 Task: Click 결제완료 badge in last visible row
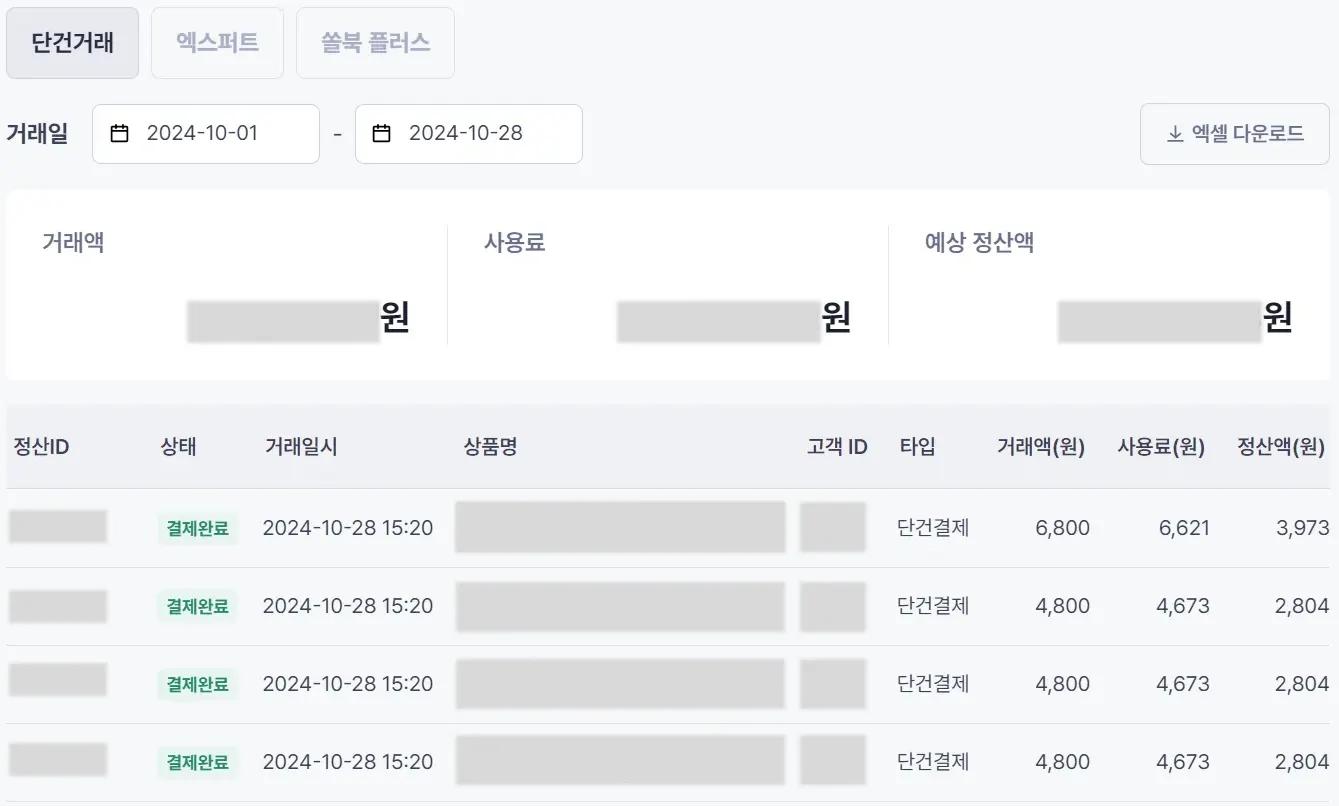[x=197, y=762]
